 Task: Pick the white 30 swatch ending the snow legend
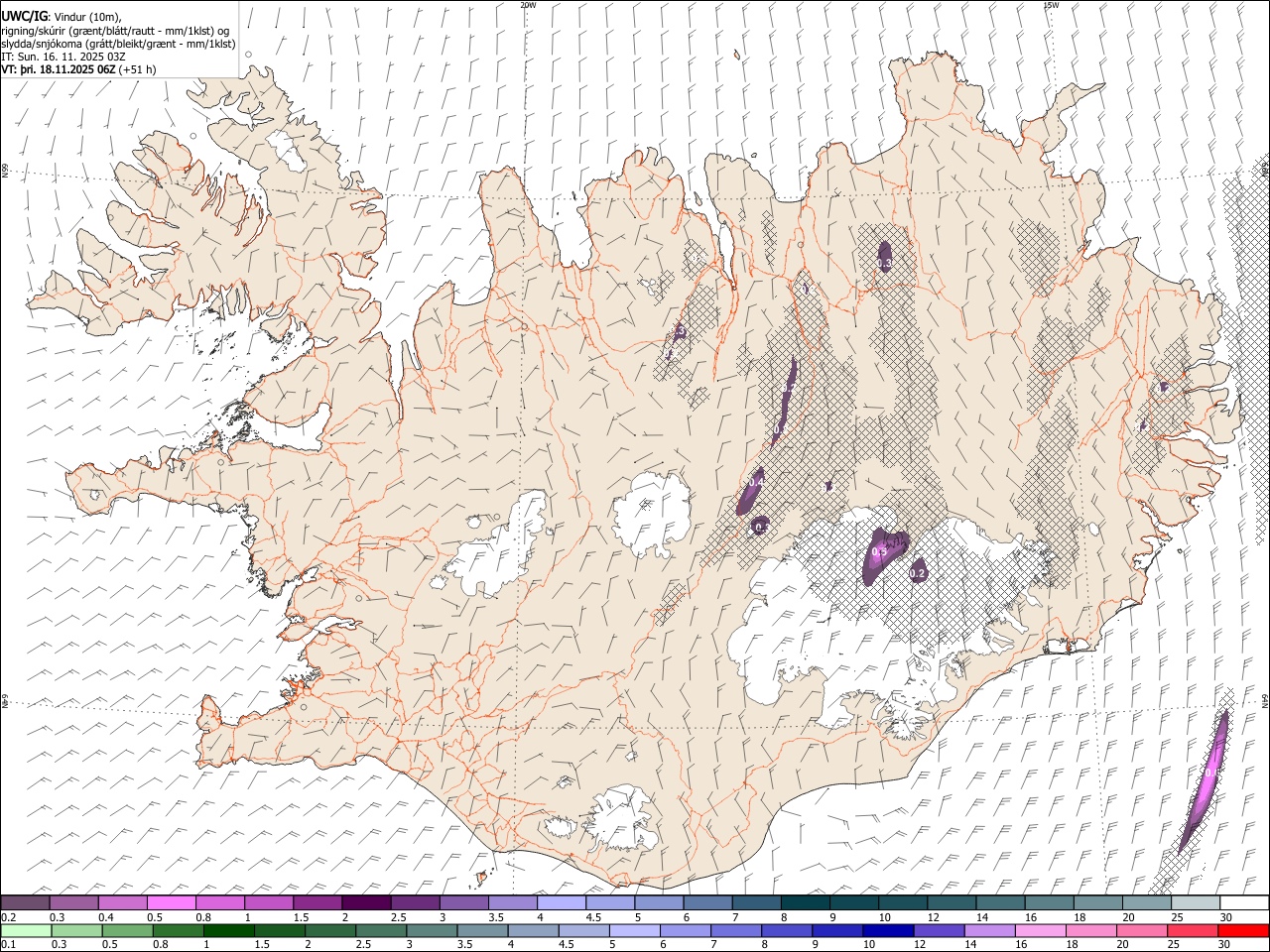(1243, 902)
